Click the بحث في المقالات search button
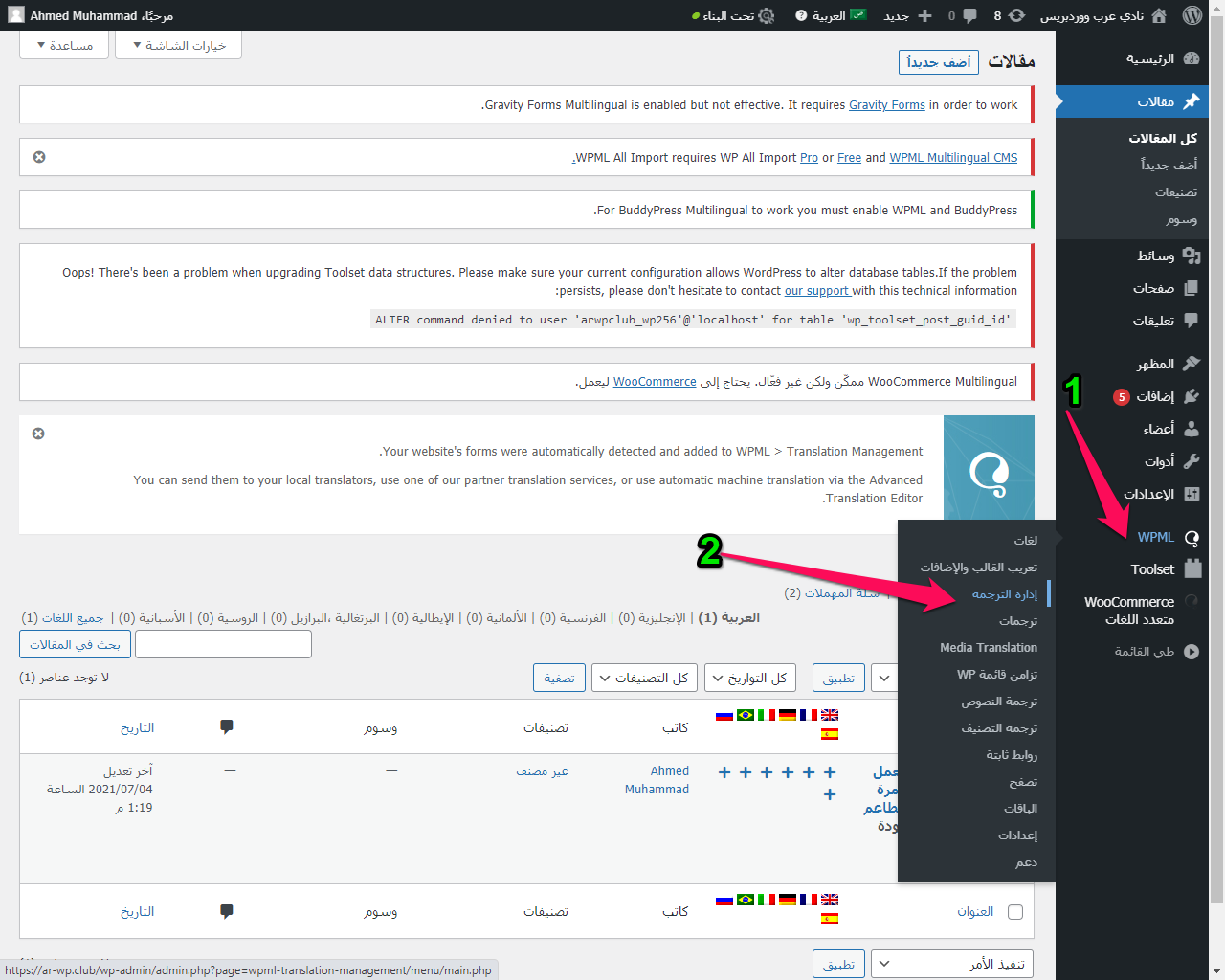 75,644
